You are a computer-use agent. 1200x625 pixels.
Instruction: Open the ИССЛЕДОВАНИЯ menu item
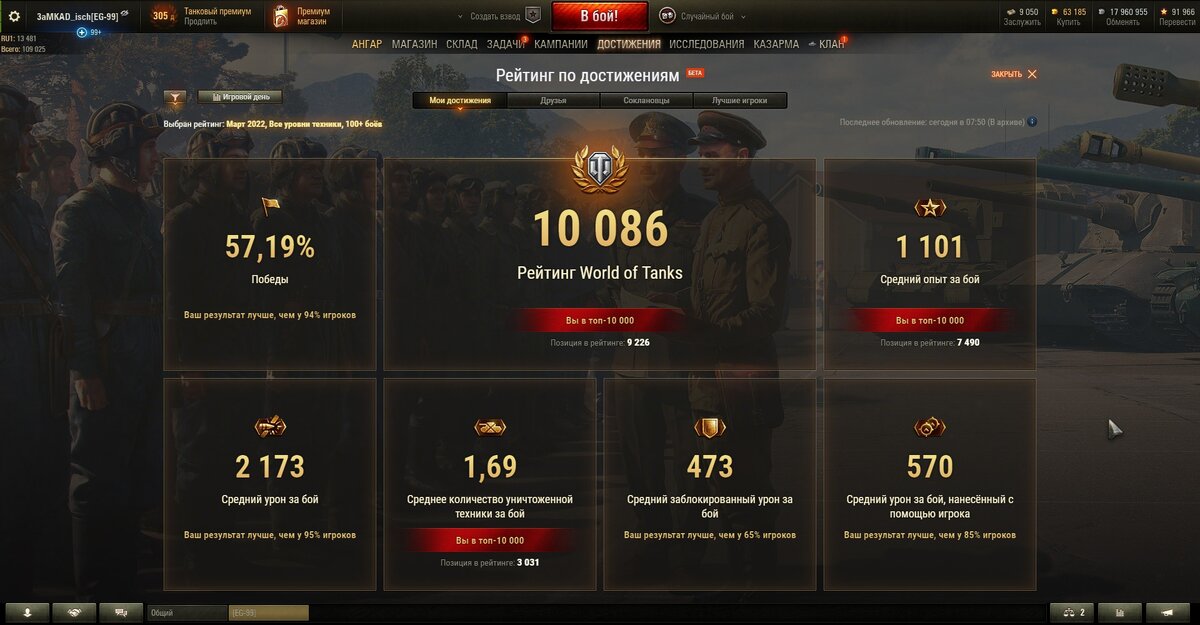tap(707, 44)
